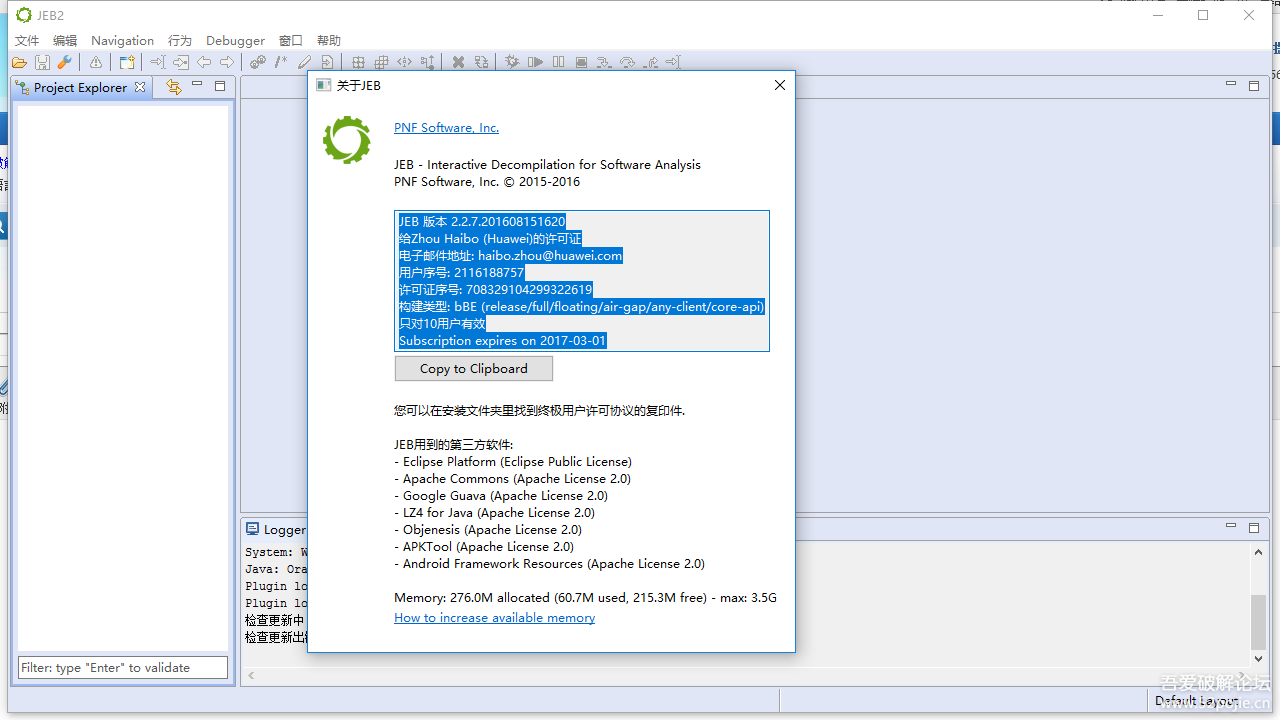The image size is (1280, 720).
Task: Click the 构建类型: bBE build type line
Action: point(582,307)
